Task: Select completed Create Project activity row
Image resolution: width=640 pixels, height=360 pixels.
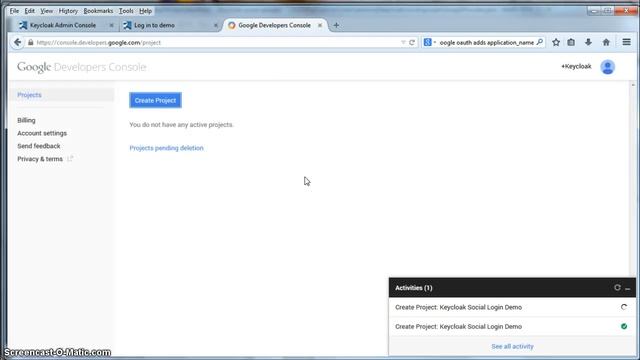Action: click(x=512, y=327)
